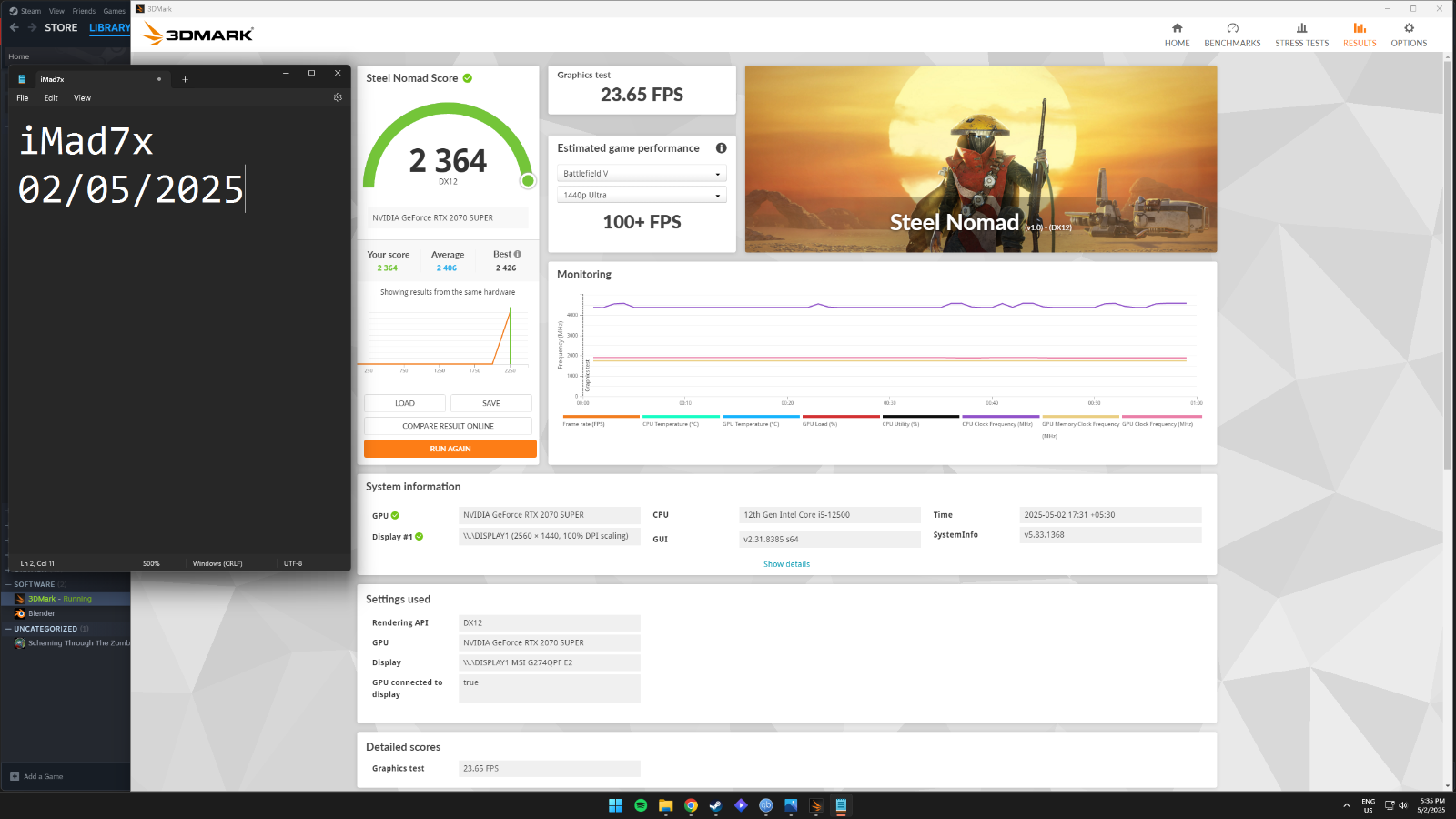Open the Notepad View menu
The height and width of the screenshot is (819, 1456).
point(82,97)
